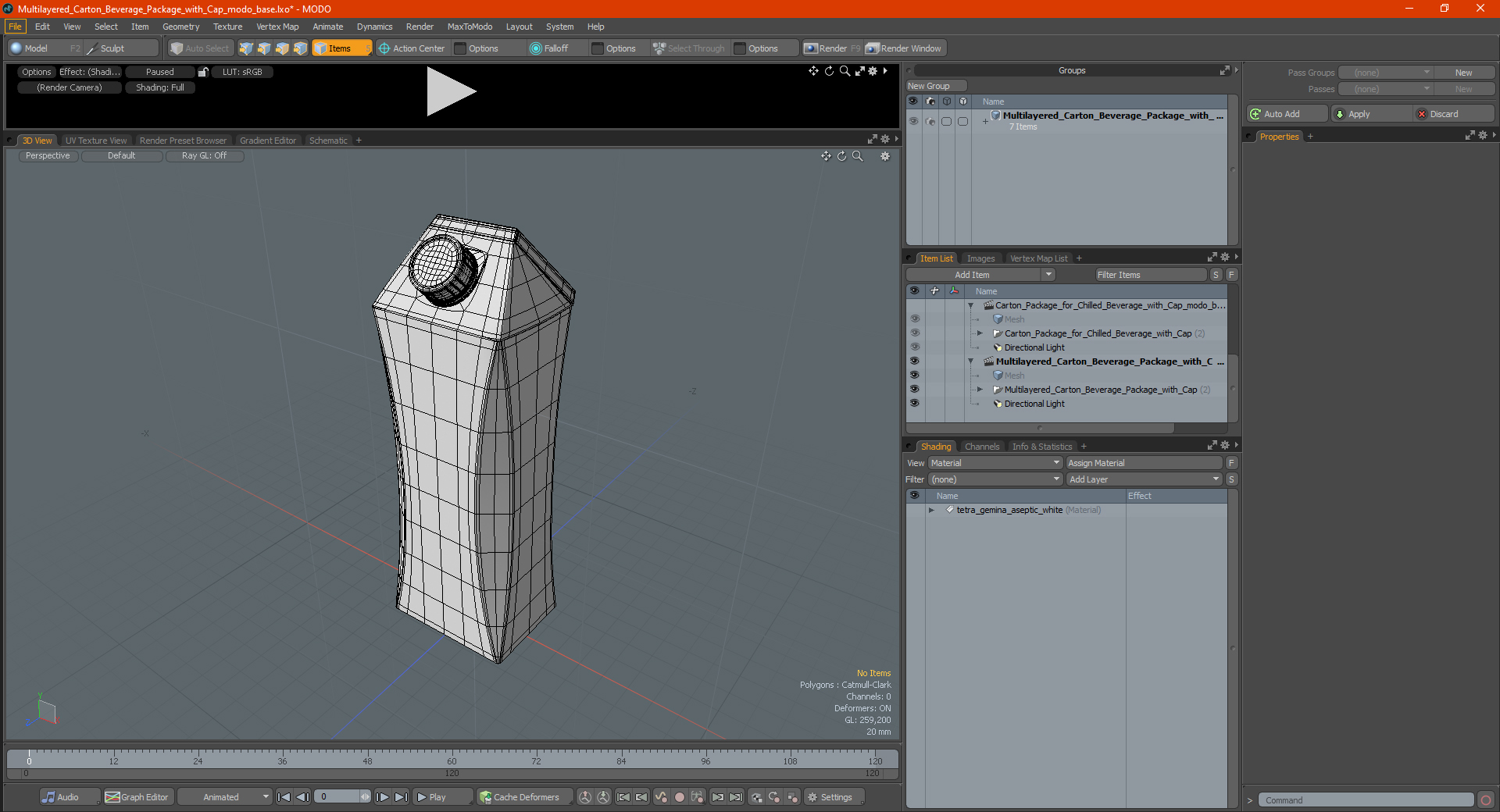The image size is (1500, 812).
Task: Toggle the render preview lock icon
Action: pos(203,72)
